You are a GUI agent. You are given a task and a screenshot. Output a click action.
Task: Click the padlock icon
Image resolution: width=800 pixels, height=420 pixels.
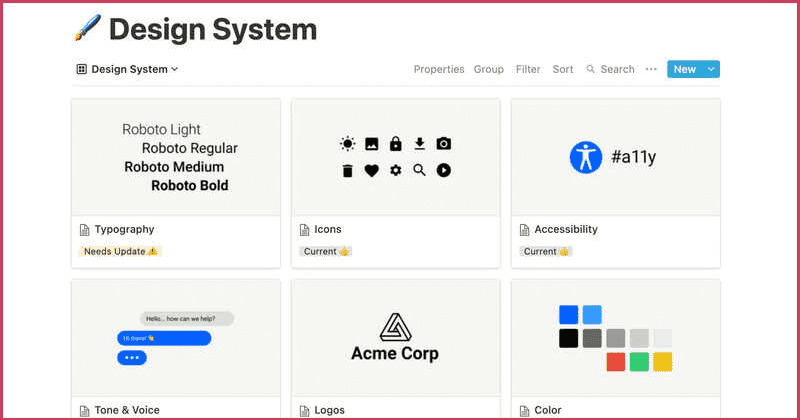395,144
